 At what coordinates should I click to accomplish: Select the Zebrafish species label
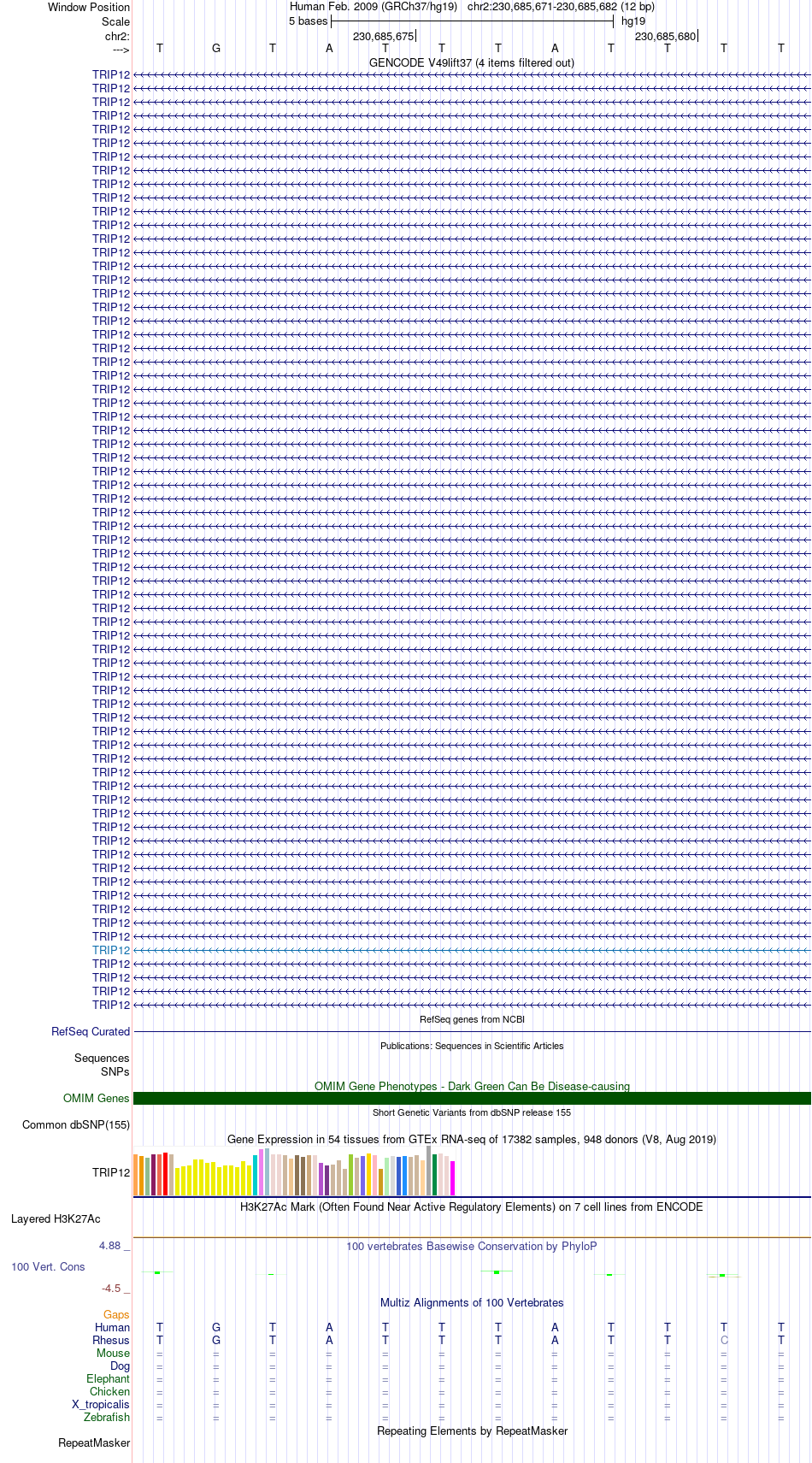click(107, 1417)
